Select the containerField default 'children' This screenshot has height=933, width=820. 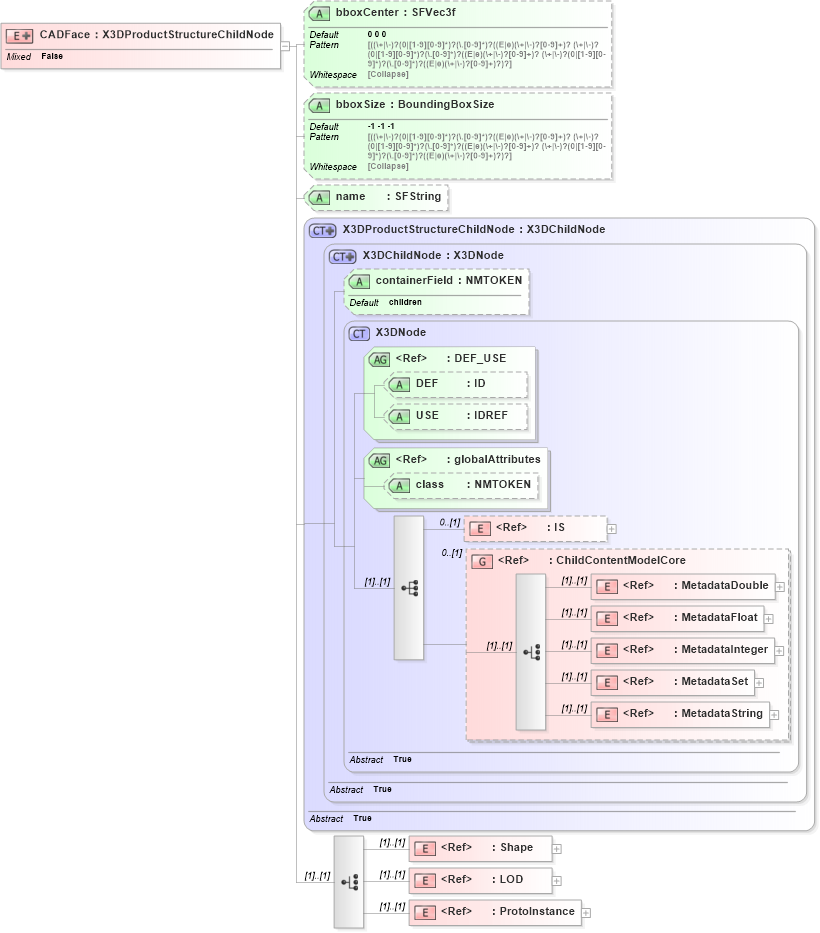click(405, 302)
